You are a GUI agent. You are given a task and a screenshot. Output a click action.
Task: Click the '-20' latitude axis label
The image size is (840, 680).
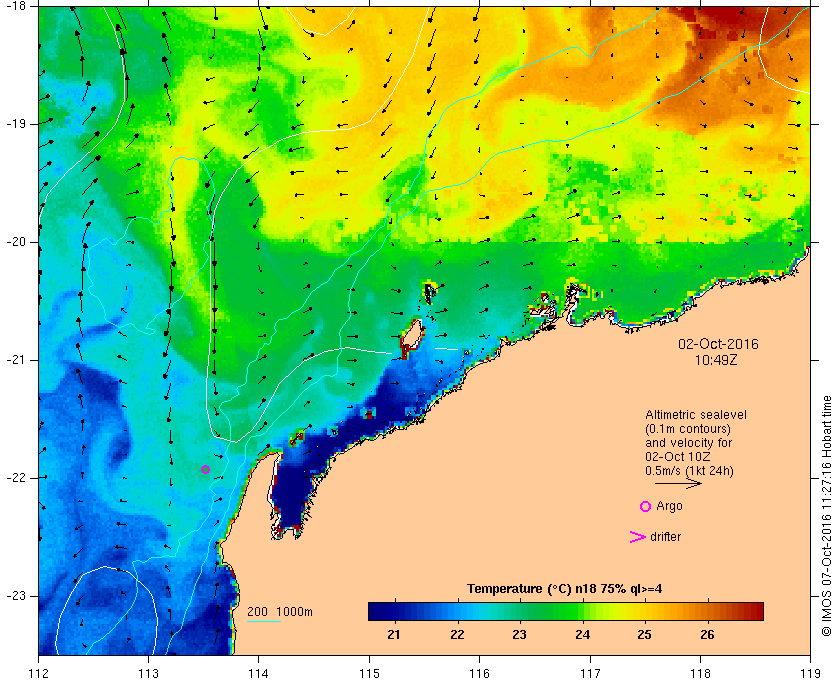(x=15, y=242)
